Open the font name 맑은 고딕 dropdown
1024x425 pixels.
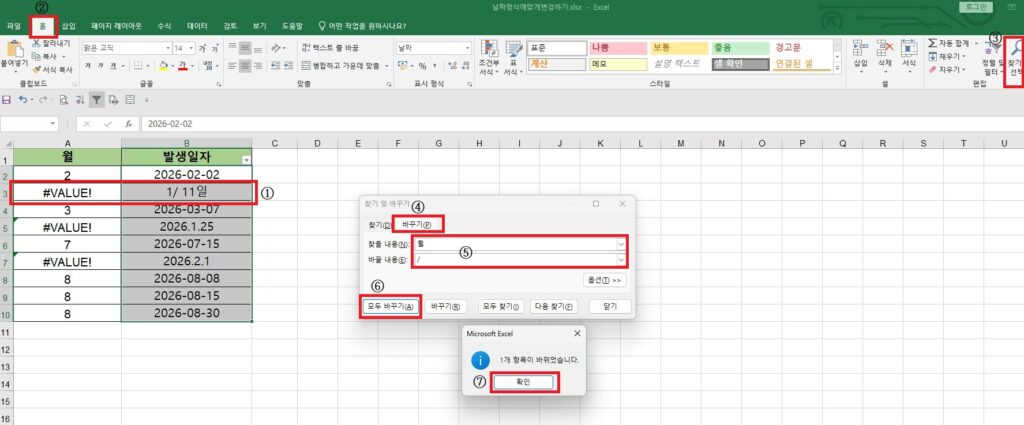tap(167, 48)
